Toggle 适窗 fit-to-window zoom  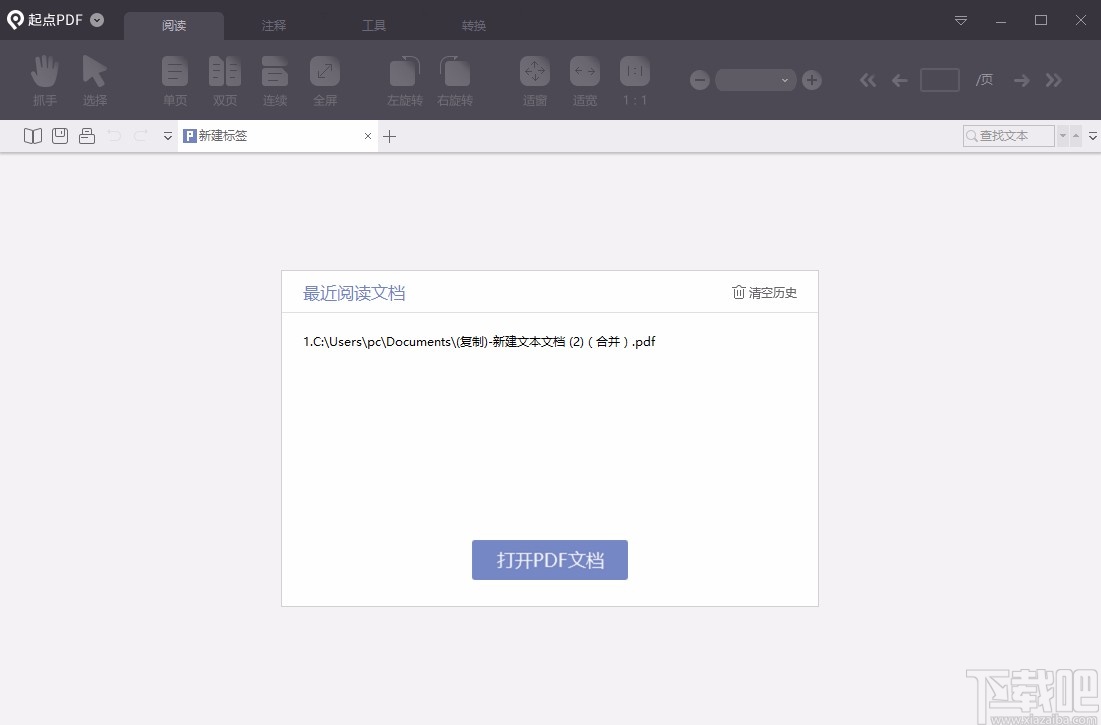pos(534,79)
